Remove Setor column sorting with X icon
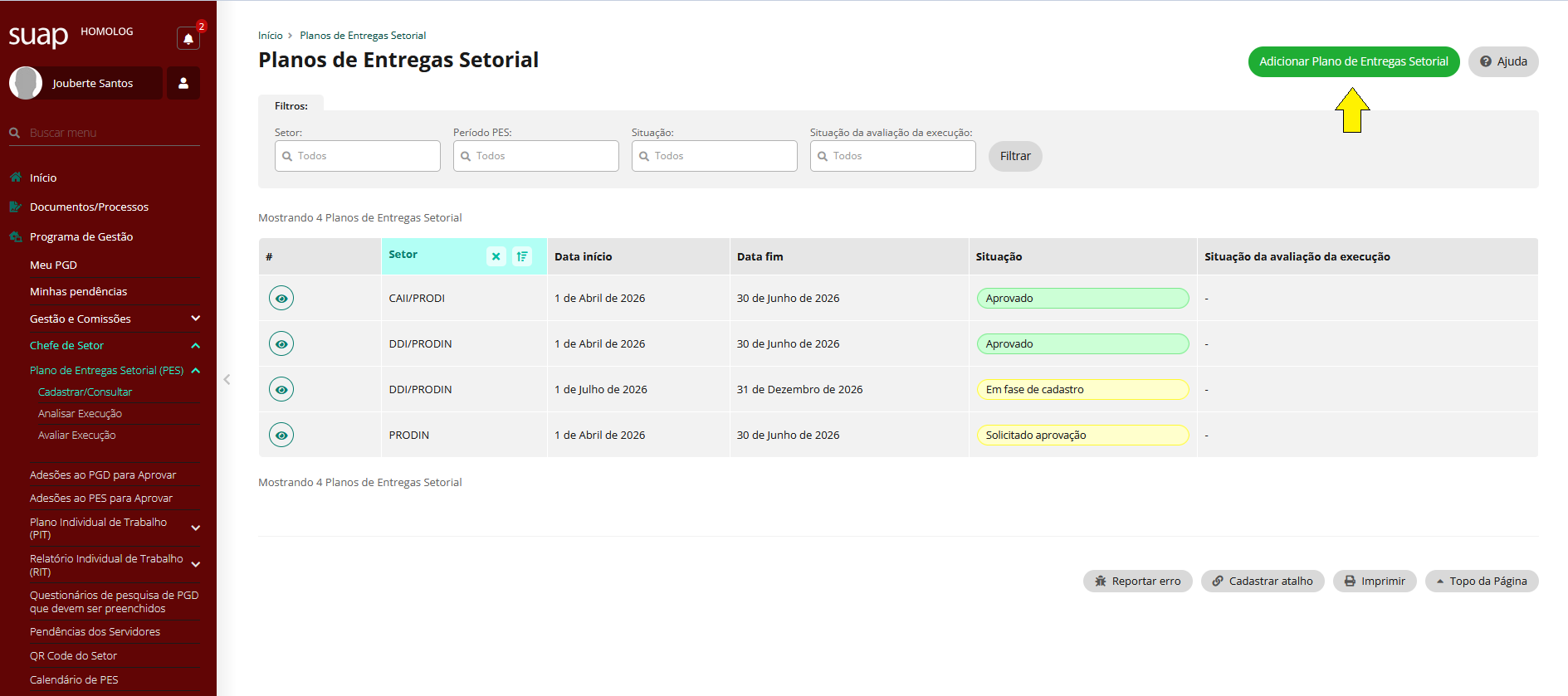The height and width of the screenshot is (696, 1568). (x=496, y=256)
